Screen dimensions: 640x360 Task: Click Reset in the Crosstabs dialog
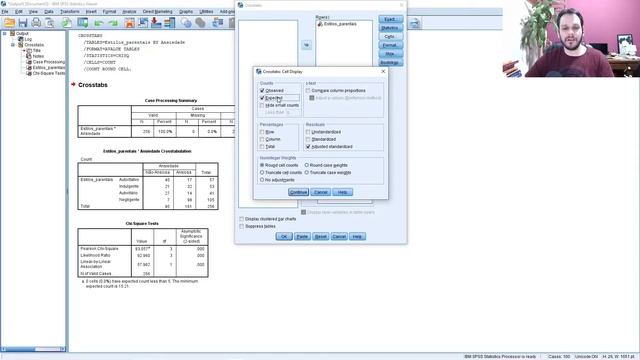coord(320,237)
